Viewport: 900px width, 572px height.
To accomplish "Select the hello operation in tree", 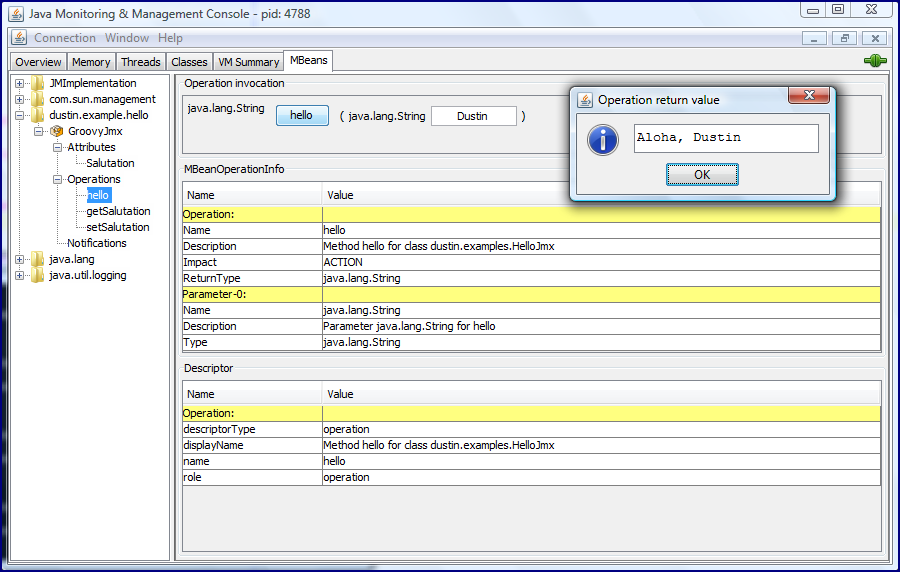I will click(x=99, y=196).
